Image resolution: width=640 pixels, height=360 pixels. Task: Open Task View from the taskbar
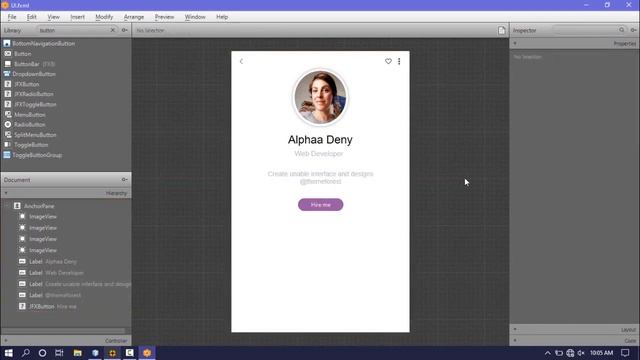59,353
